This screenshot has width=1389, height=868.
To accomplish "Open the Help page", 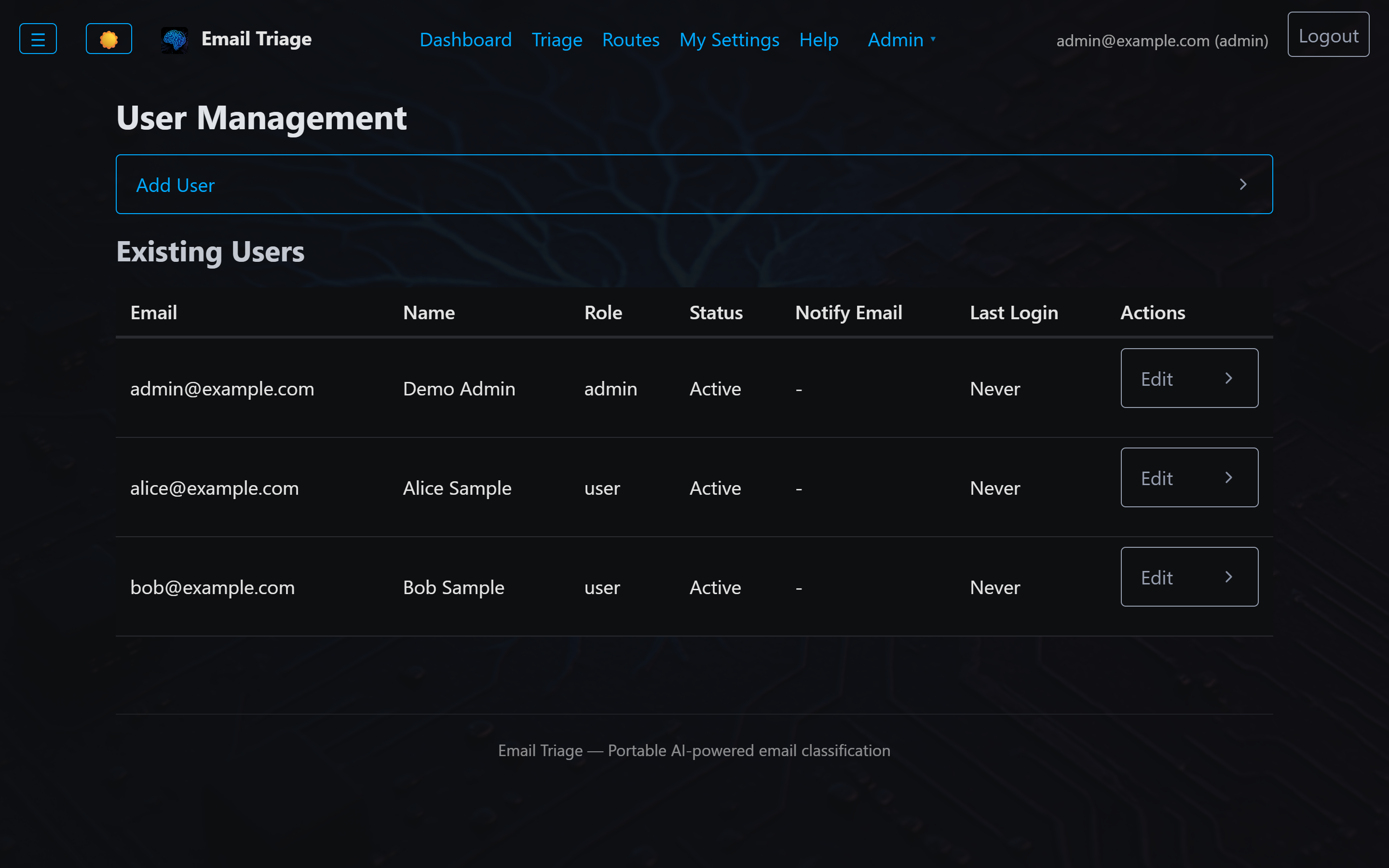I will 818,40.
